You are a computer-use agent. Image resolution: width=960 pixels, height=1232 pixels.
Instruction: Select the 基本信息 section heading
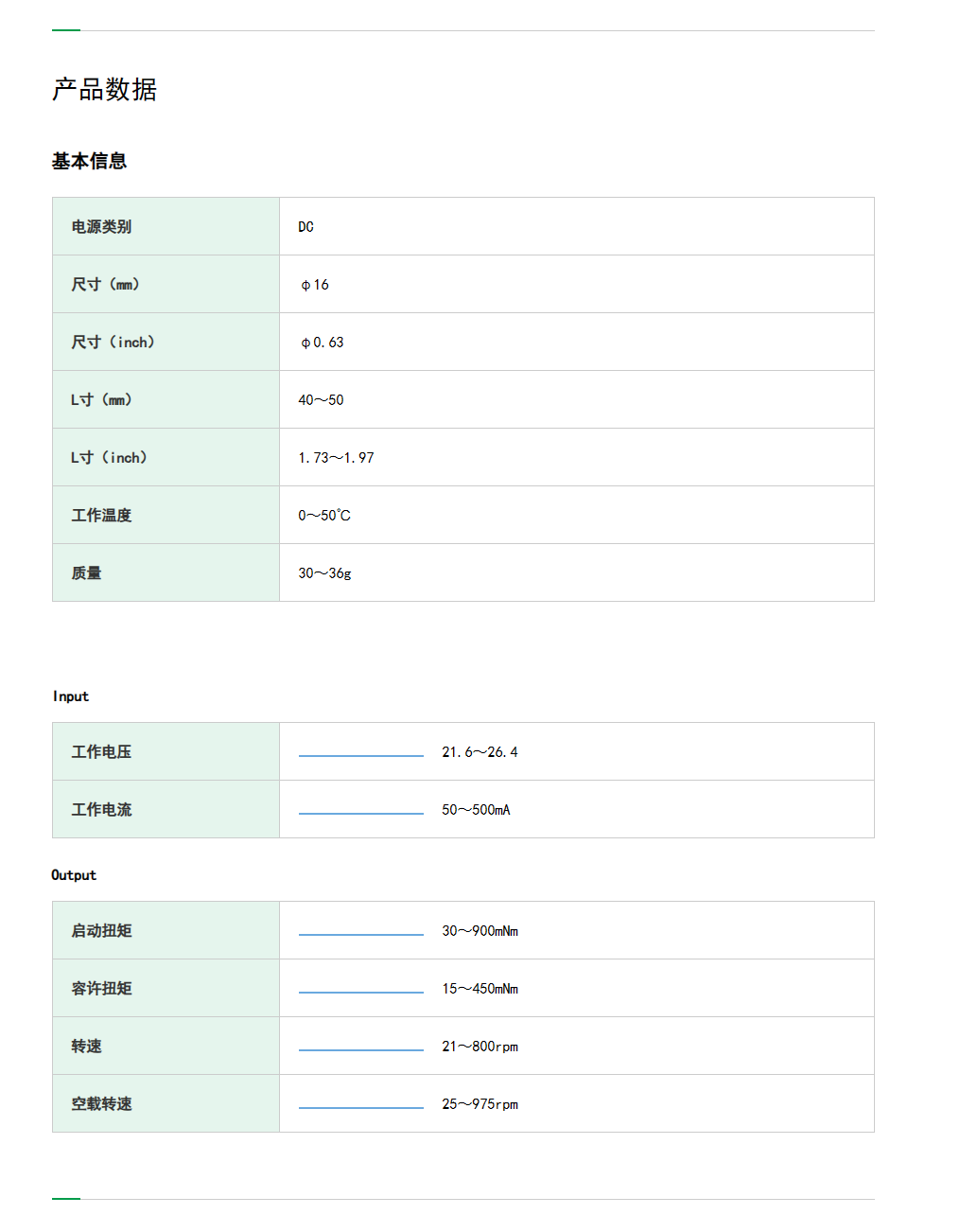[x=89, y=162]
